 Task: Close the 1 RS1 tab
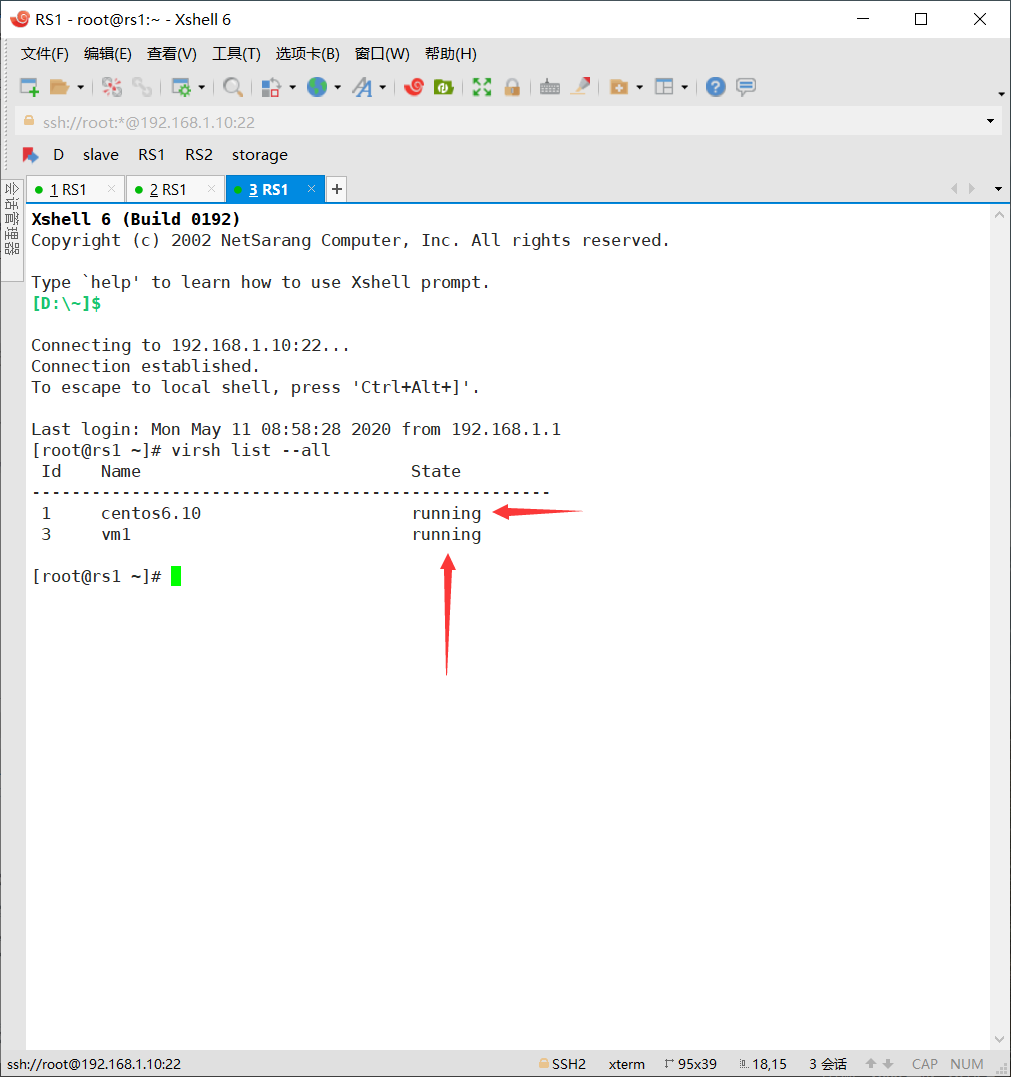coord(111,189)
